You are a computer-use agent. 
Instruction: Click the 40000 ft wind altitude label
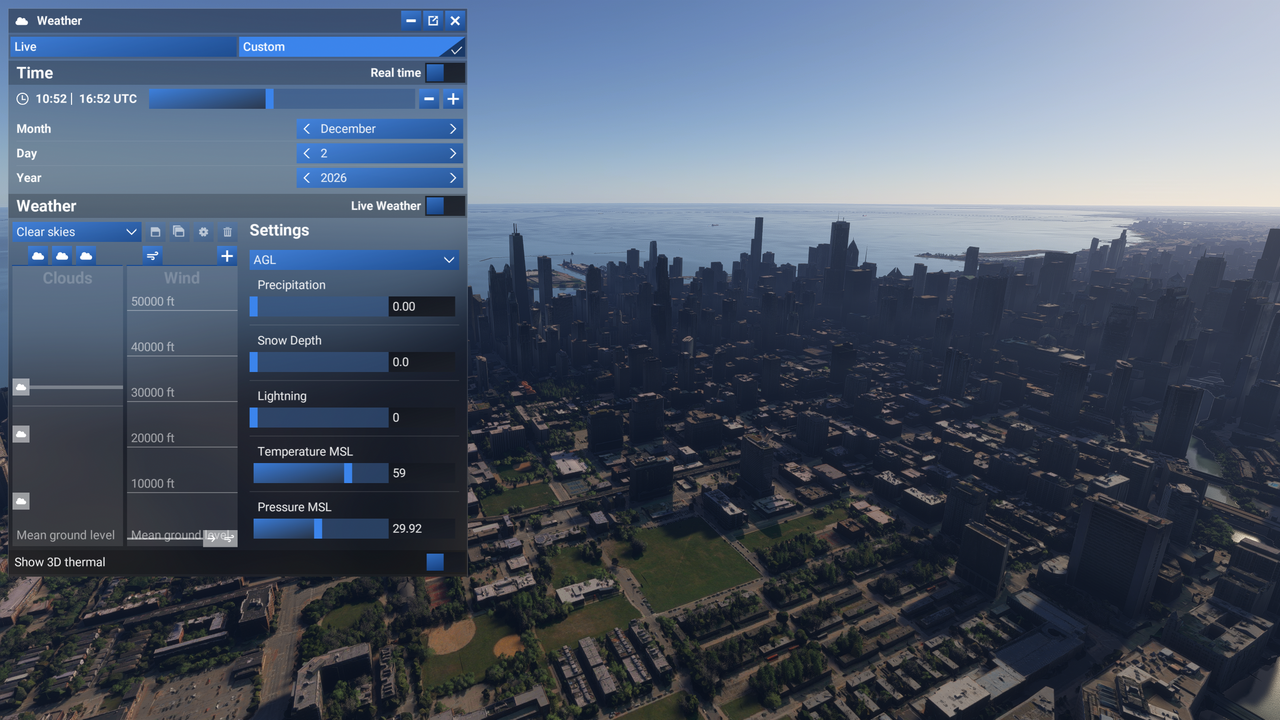153,347
